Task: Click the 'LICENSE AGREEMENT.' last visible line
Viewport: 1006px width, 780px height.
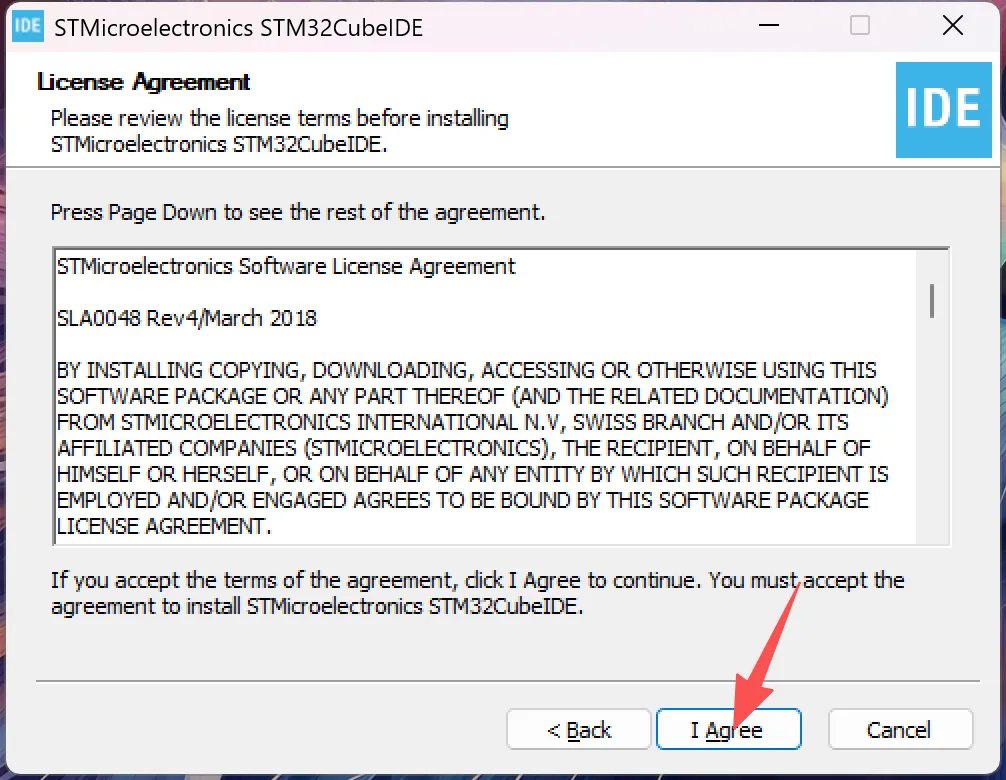Action: coord(164,527)
